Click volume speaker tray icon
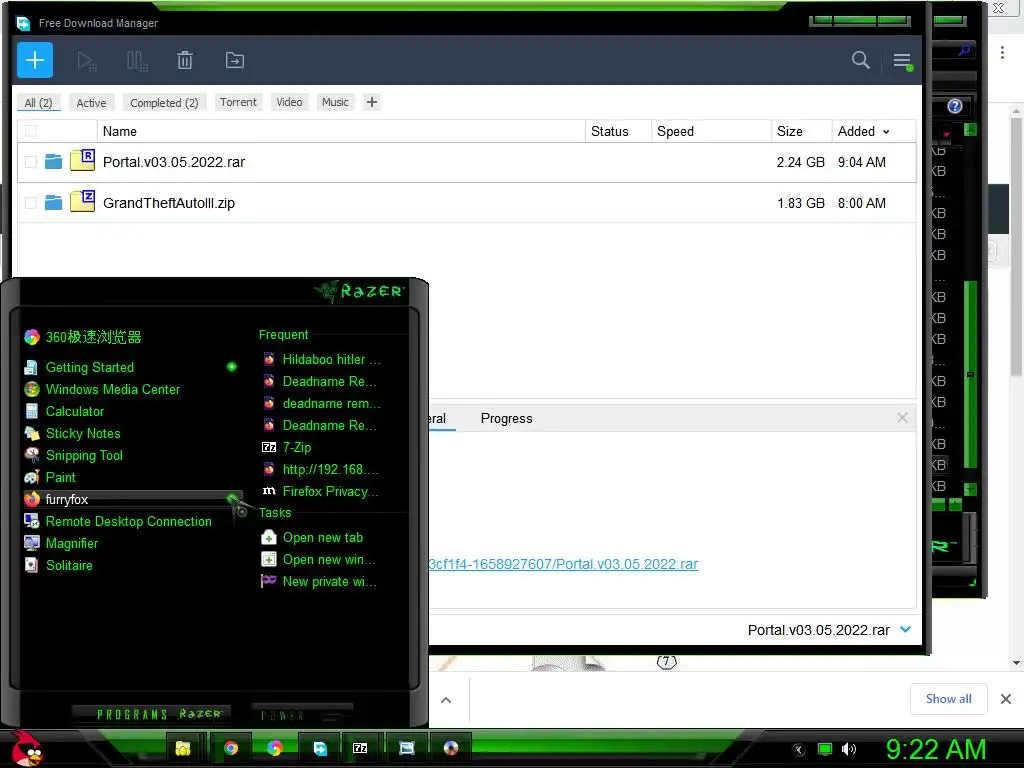Viewport: 1024px width, 768px height. pos(848,749)
